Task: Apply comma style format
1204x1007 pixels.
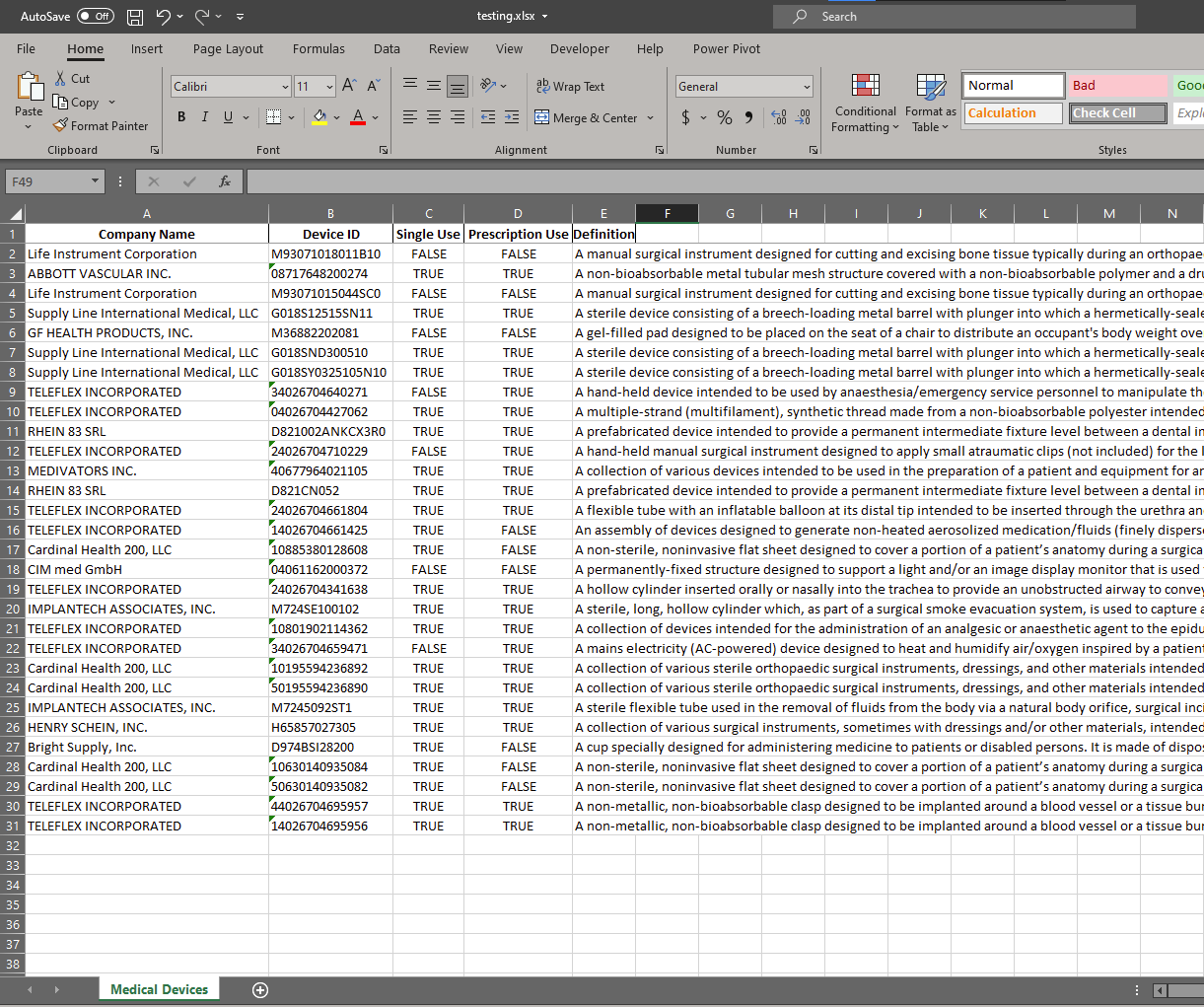Action: pos(748,117)
